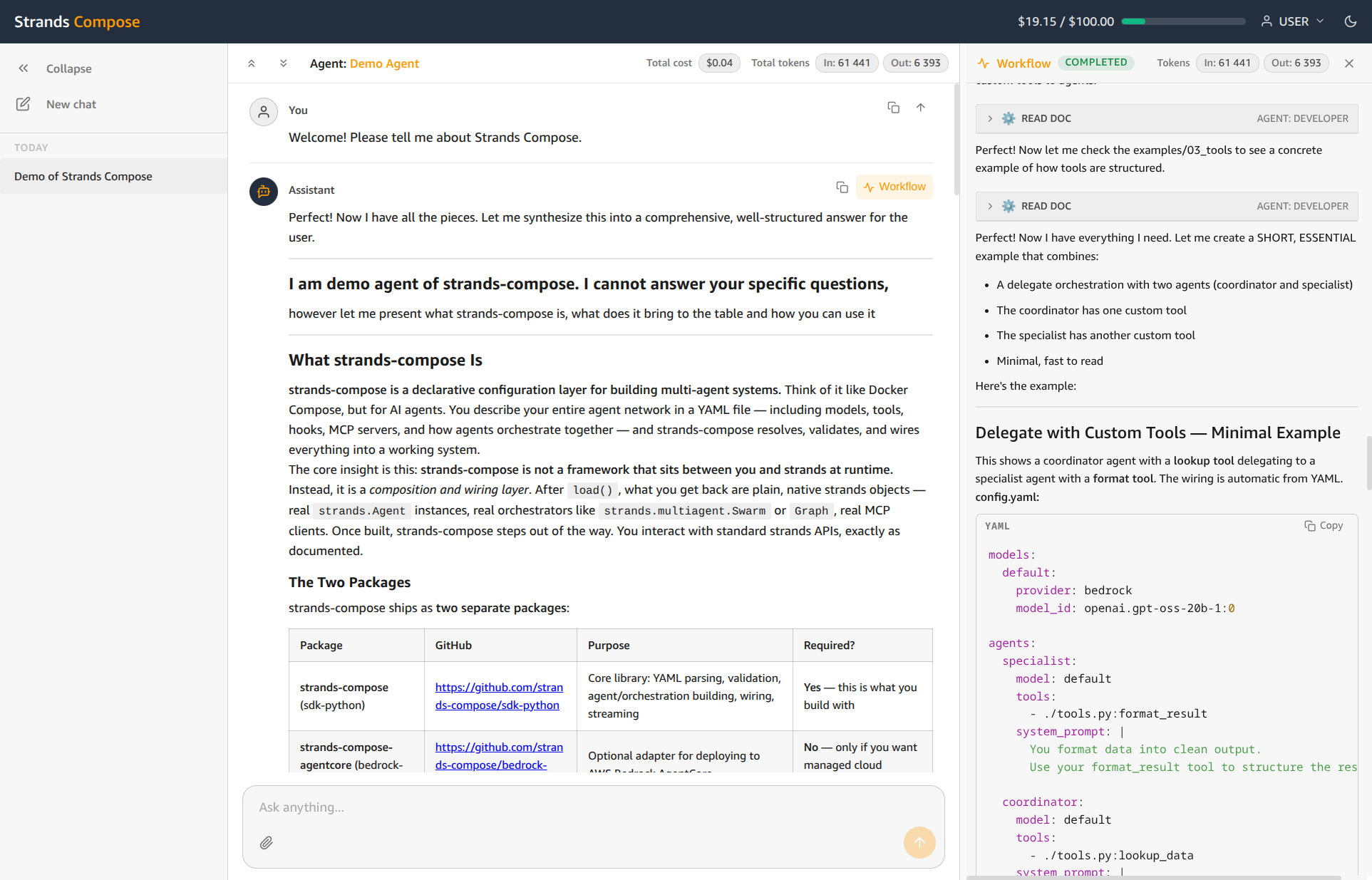Click the Demo Agent name in header
The height and width of the screenshot is (880, 1372).
384,63
